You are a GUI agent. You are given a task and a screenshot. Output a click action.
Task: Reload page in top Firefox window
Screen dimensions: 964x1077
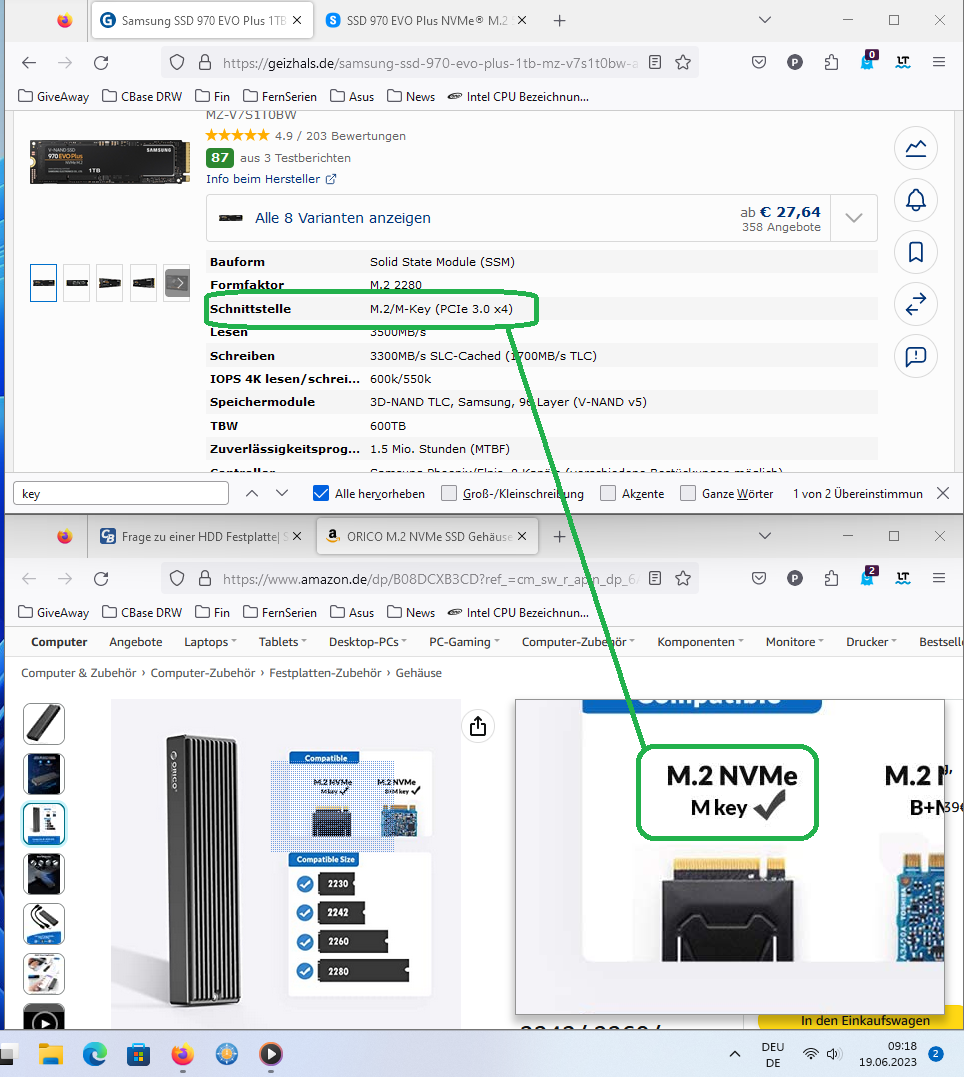(x=101, y=63)
